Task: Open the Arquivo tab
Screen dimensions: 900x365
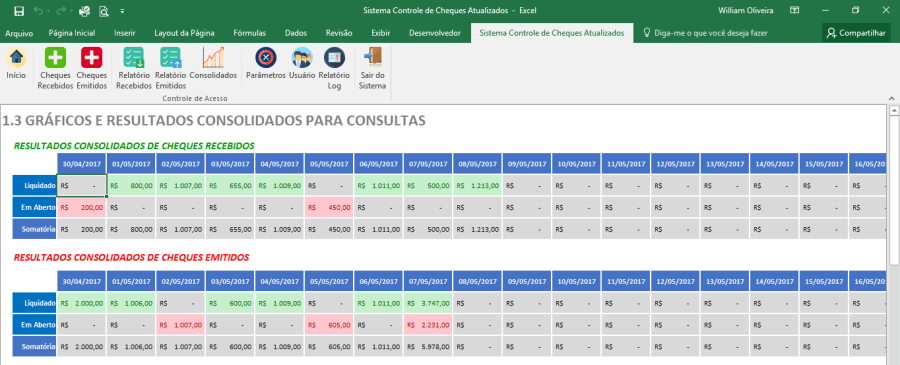Action: point(19,33)
